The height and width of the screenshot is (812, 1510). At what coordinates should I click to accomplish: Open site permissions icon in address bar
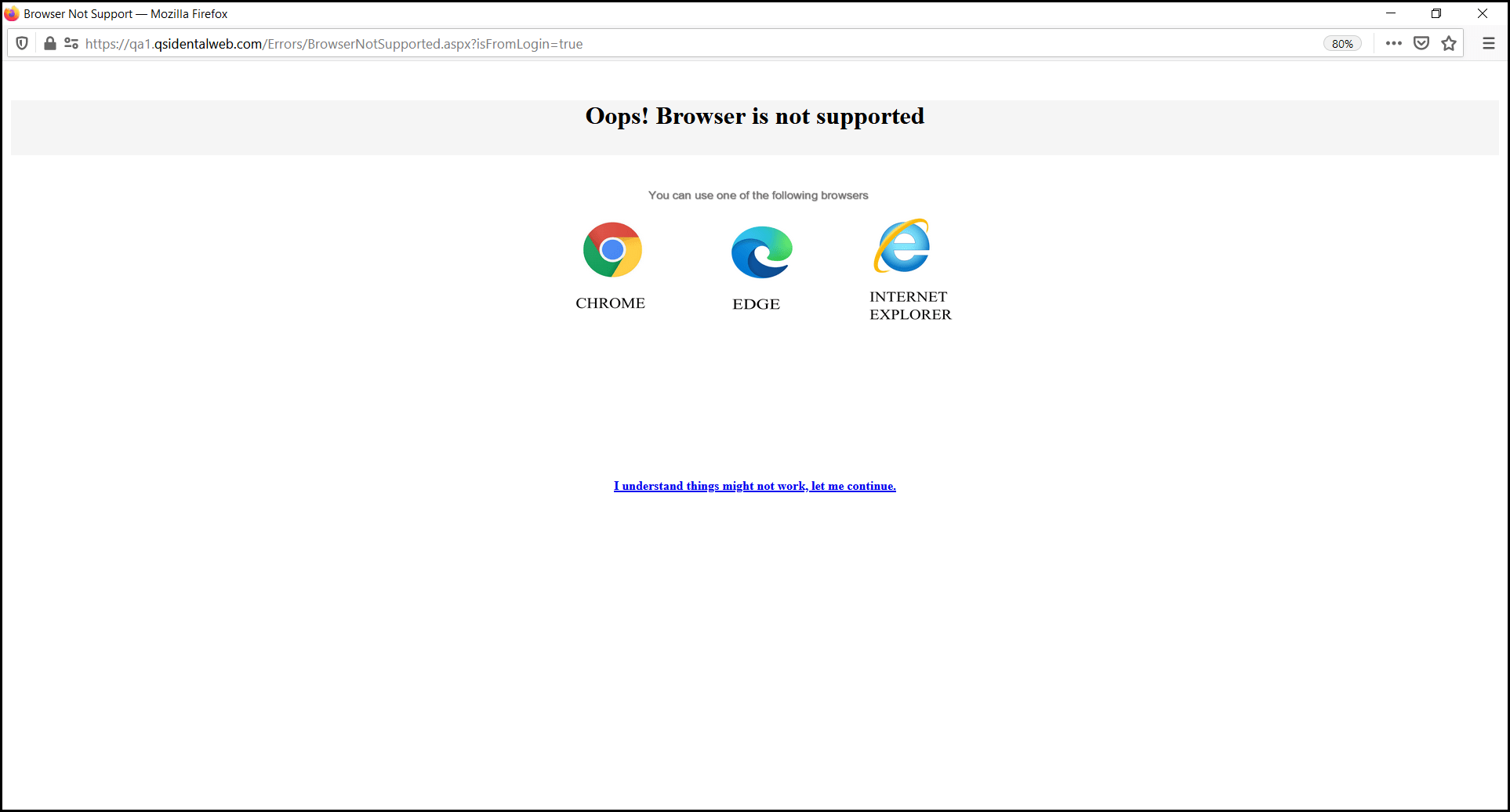(71, 44)
